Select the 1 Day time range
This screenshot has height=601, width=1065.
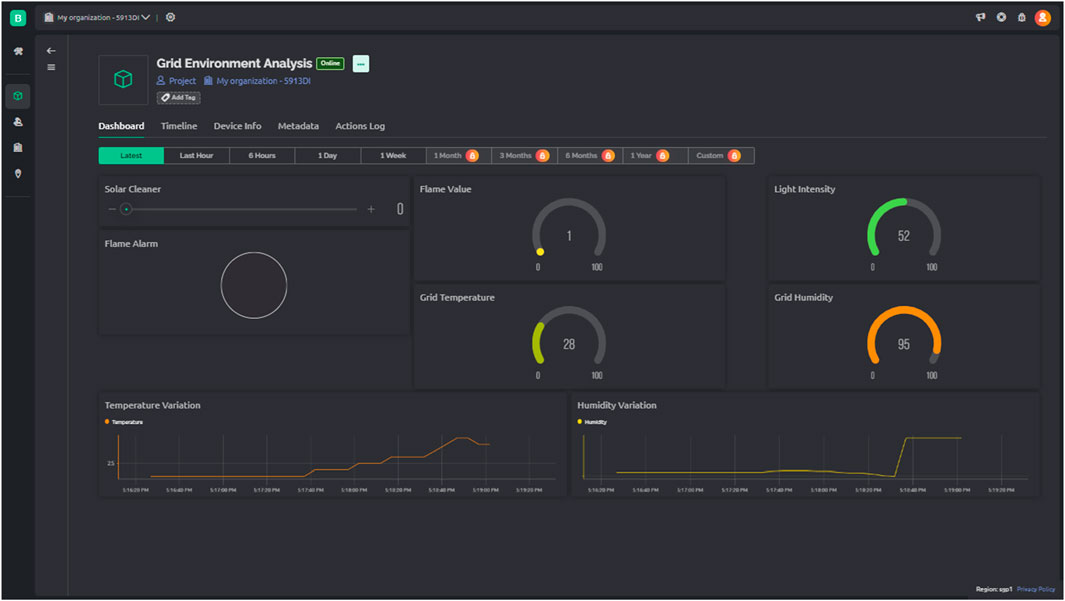tap(327, 156)
